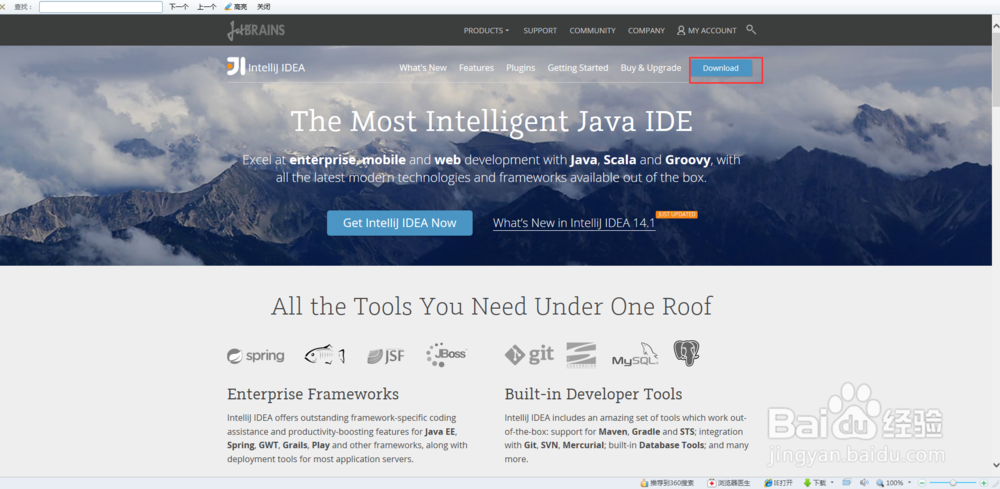Adjust the page zoom slider handle
This screenshot has width=1000, height=489.
tap(953, 483)
